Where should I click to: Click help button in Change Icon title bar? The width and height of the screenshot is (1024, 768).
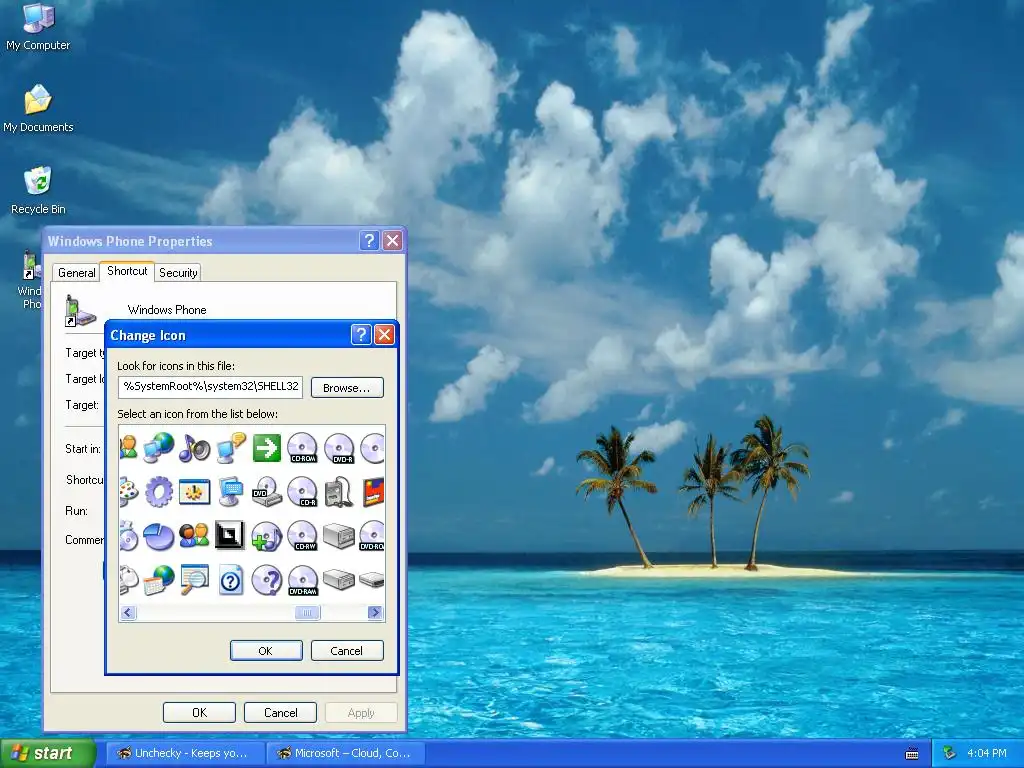pos(361,335)
